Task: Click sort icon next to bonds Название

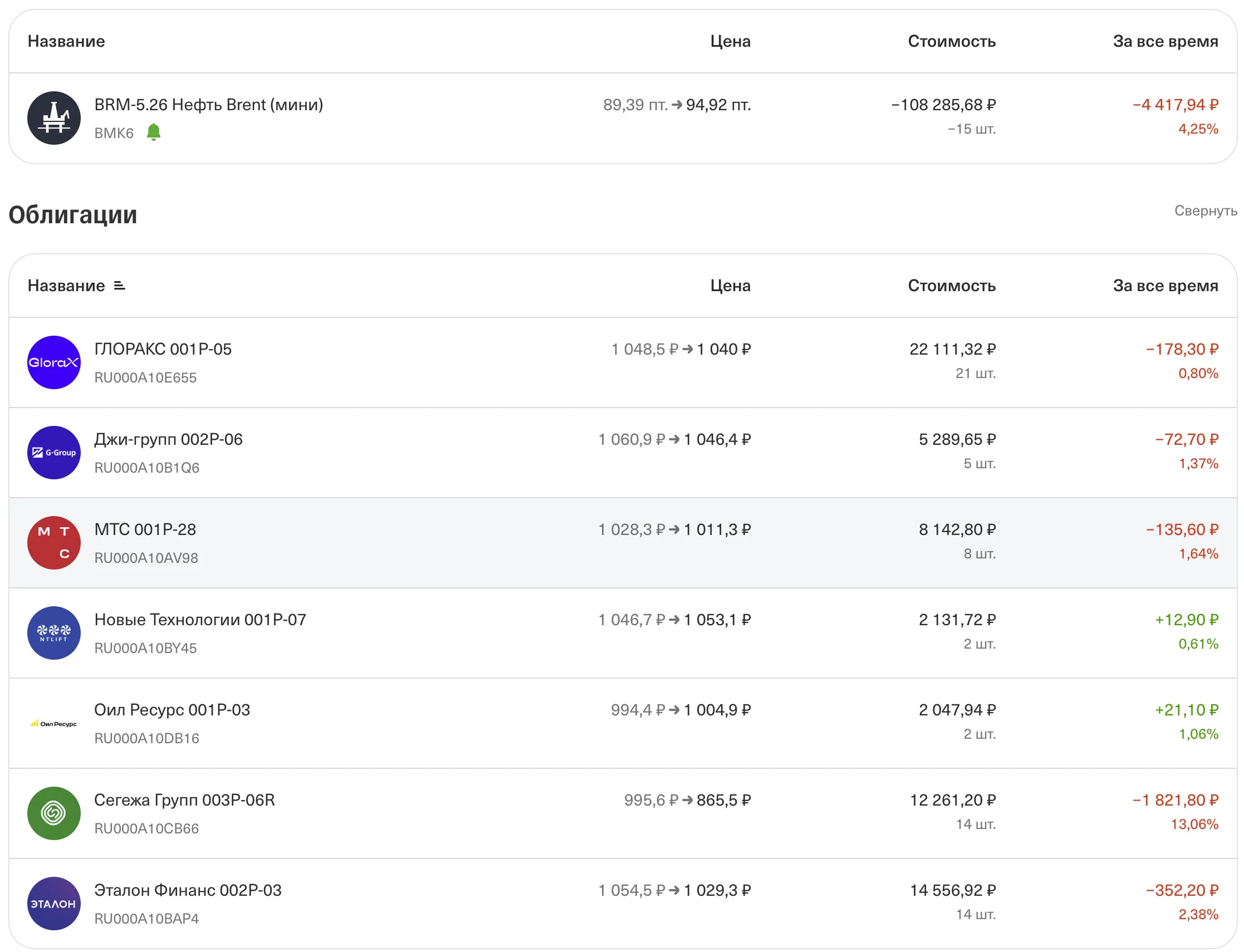Action: (119, 286)
